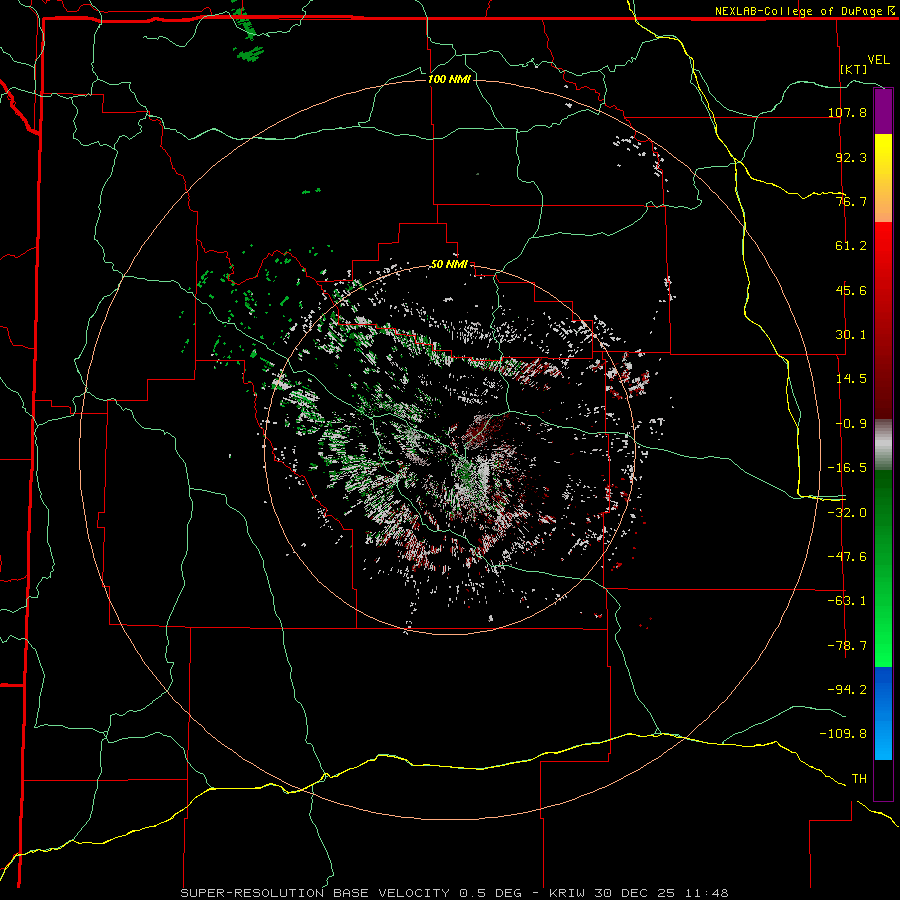Click the TH threshold label

pos(859,779)
